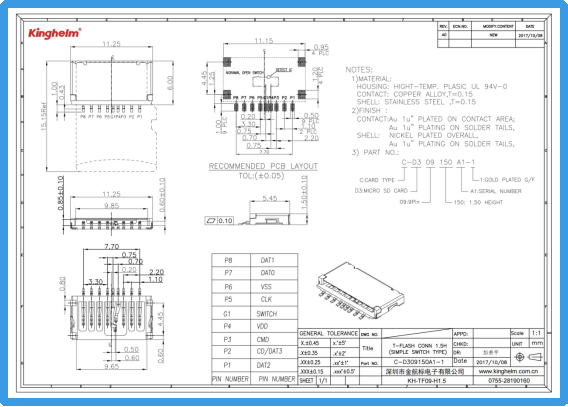Click the Kinghelm logo

[x=55, y=33]
